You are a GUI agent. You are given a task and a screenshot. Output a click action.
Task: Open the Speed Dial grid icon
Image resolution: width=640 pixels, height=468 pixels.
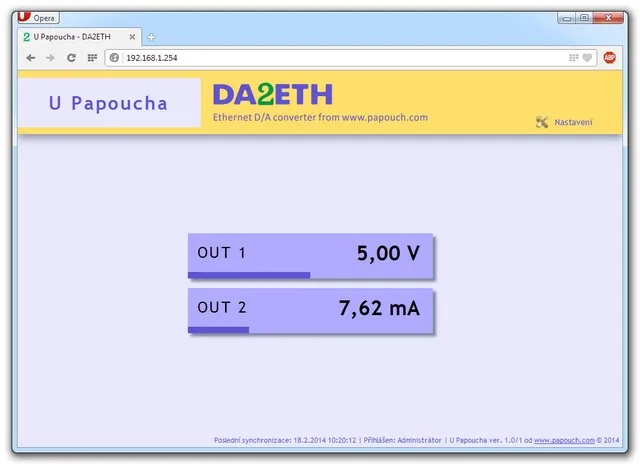click(x=92, y=58)
